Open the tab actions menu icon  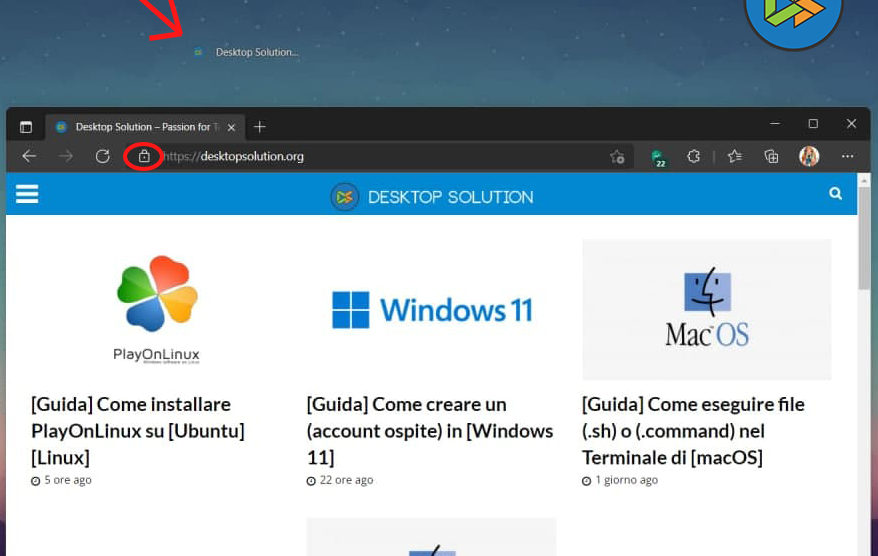tap(26, 127)
